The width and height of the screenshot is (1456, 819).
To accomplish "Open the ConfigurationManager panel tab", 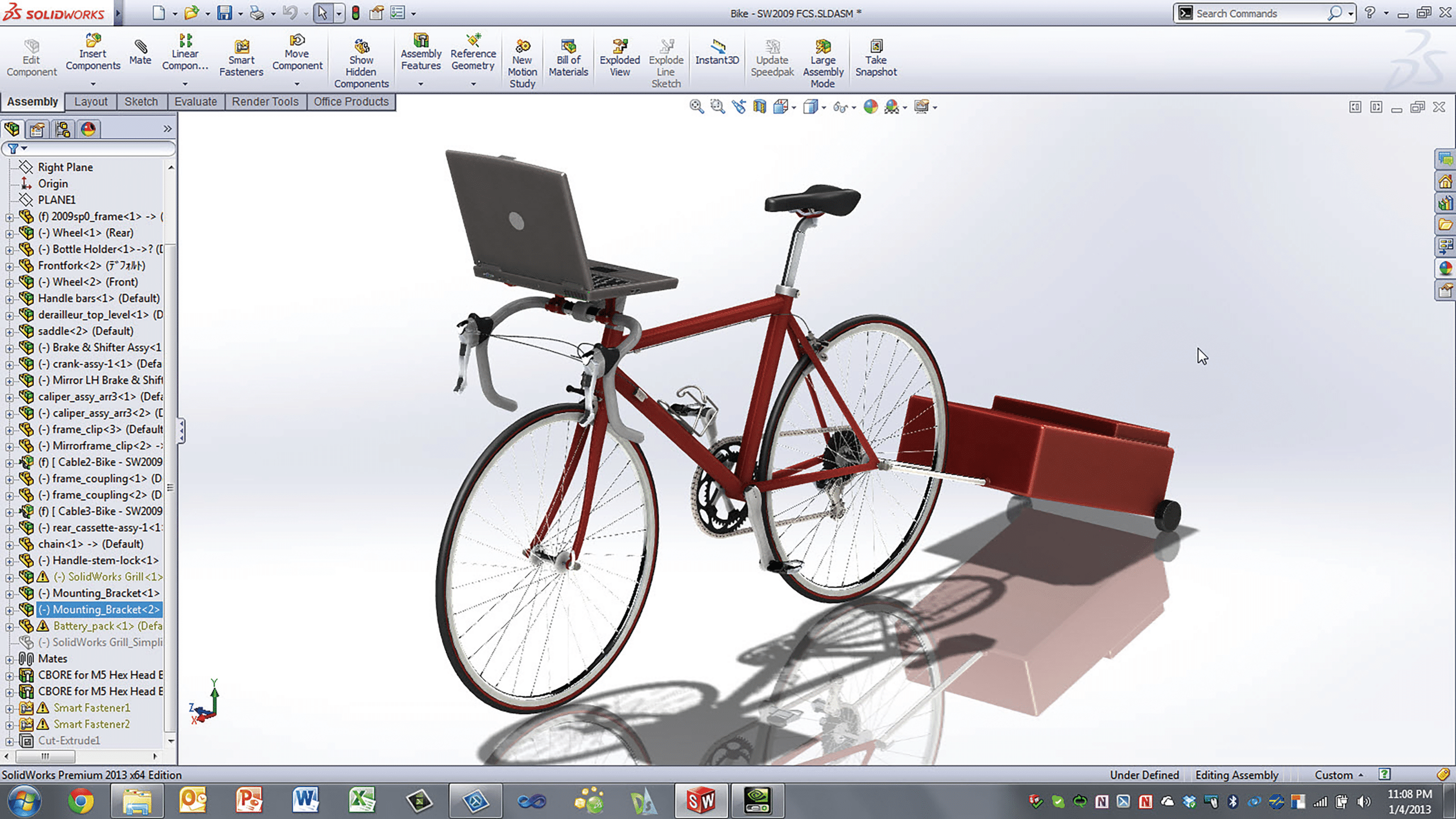I will click(x=63, y=130).
